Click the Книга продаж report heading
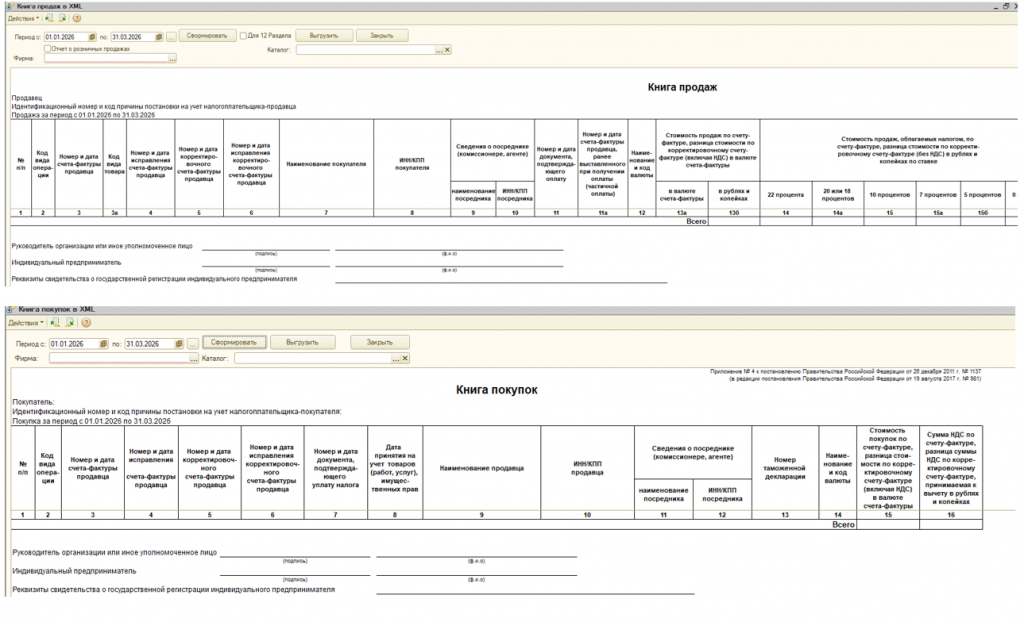This screenshot has width=1024, height=626. pyautogui.click(x=682, y=87)
